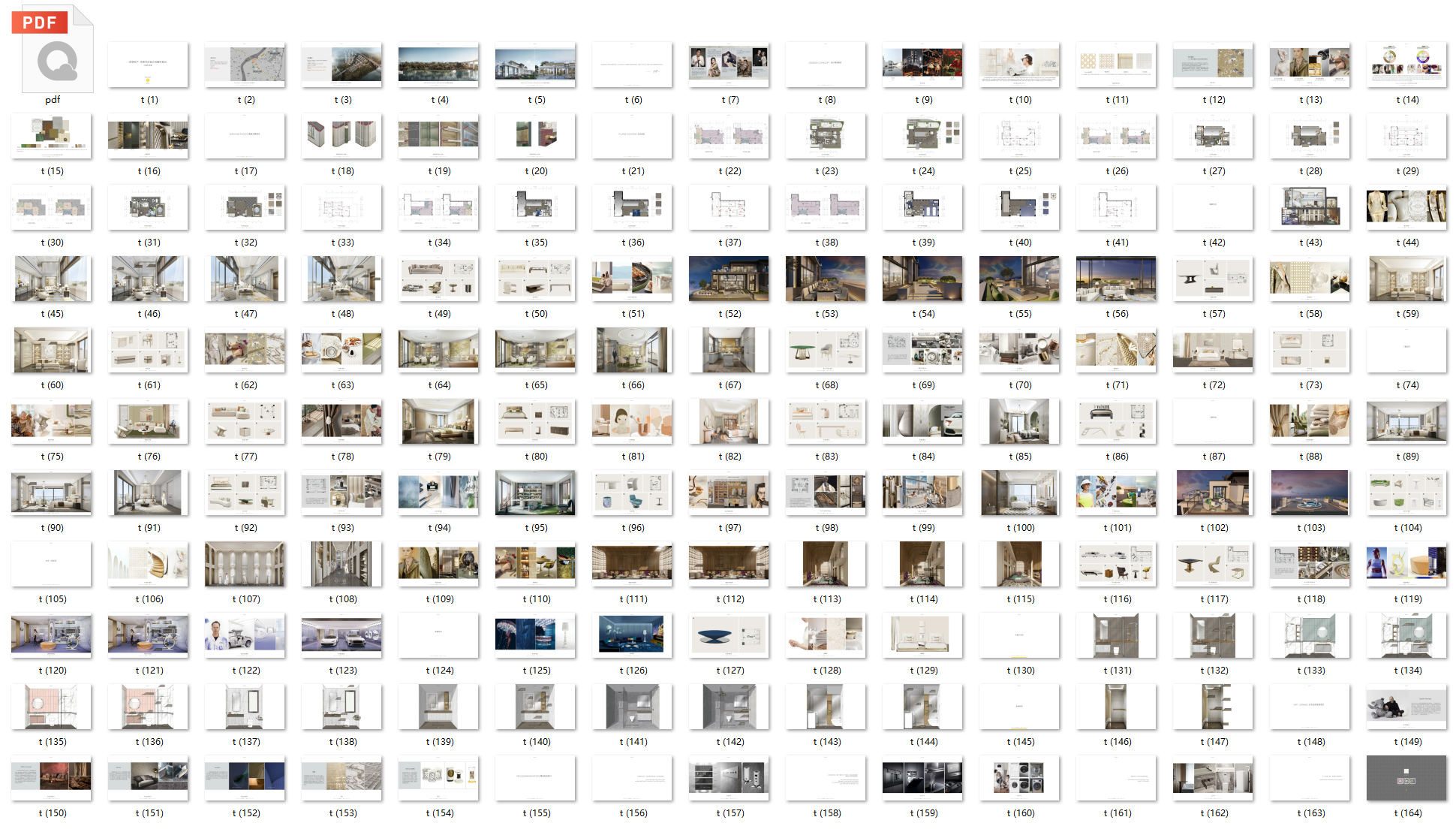The width and height of the screenshot is (1456, 829).
Task: Click the file name label t (160)
Action: [x=1020, y=813]
